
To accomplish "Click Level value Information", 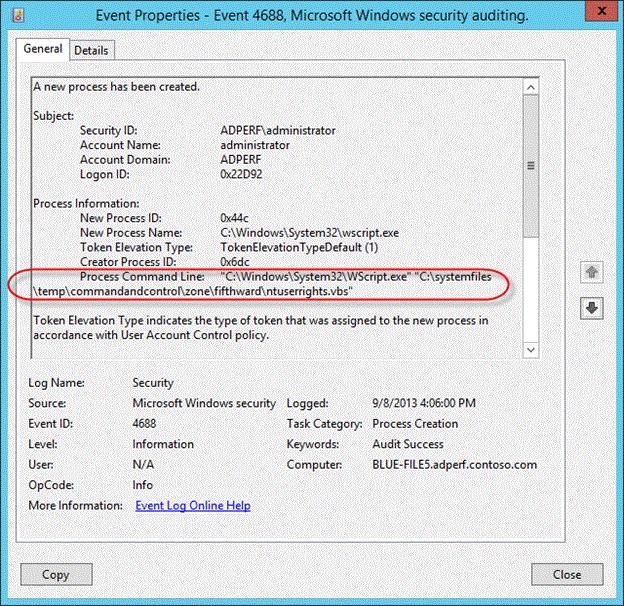I will pyautogui.click(x=163, y=444).
